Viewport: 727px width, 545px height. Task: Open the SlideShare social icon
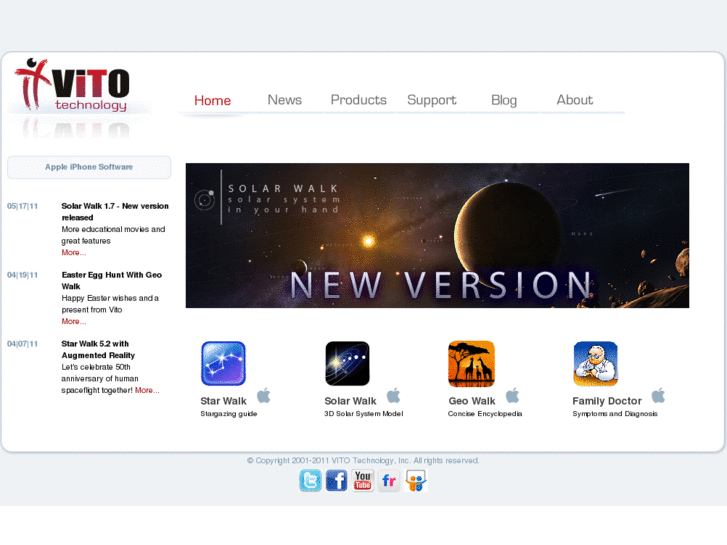click(415, 481)
